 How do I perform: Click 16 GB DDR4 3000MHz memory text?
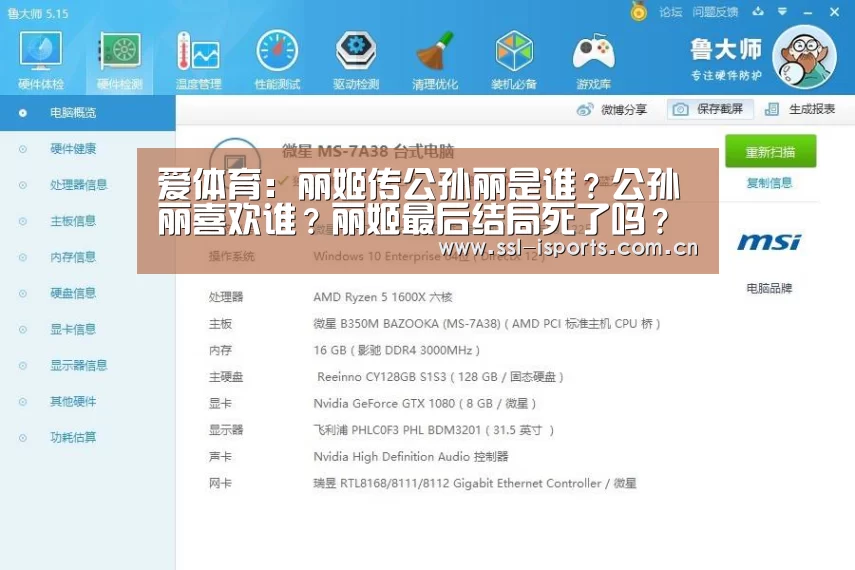(x=396, y=350)
